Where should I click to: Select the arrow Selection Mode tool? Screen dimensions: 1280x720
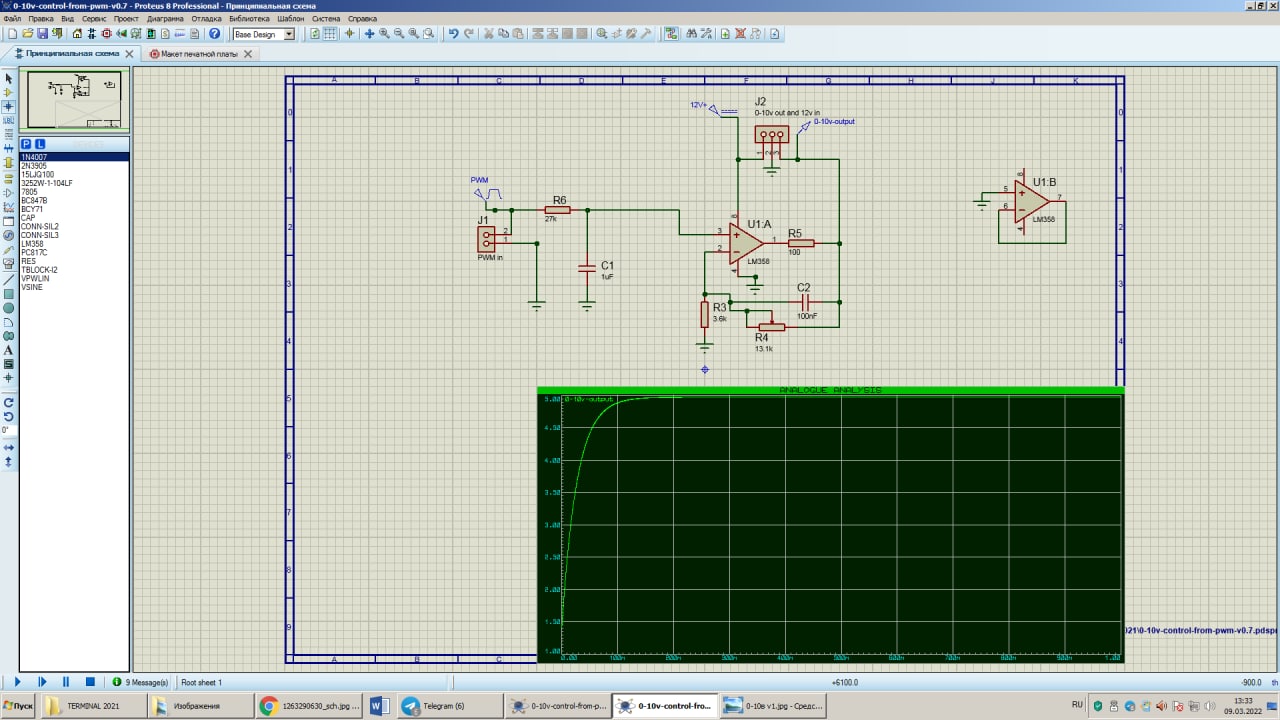[x=9, y=78]
